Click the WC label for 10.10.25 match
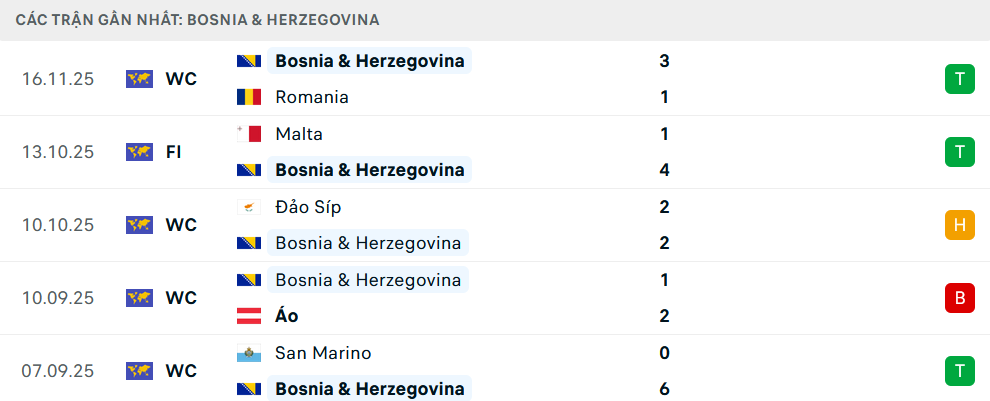The width and height of the screenshot is (990, 401). [x=181, y=225]
